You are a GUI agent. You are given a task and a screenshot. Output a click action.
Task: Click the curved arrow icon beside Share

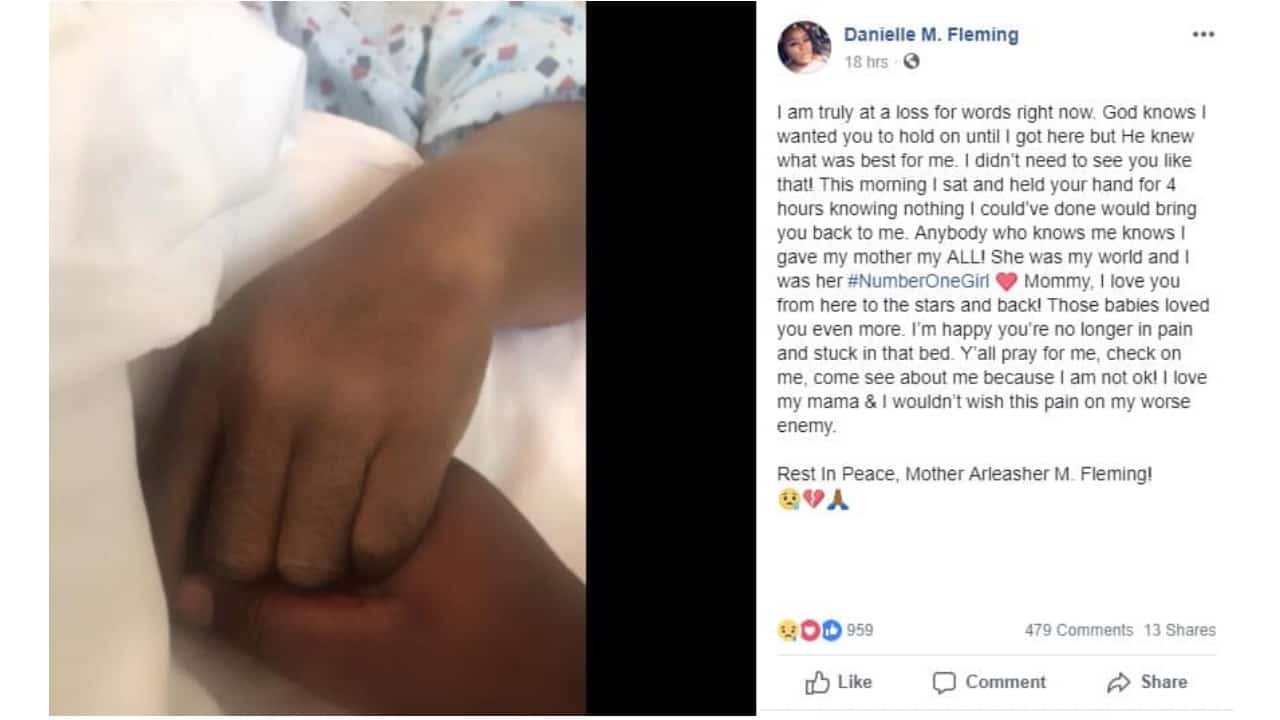1118,682
